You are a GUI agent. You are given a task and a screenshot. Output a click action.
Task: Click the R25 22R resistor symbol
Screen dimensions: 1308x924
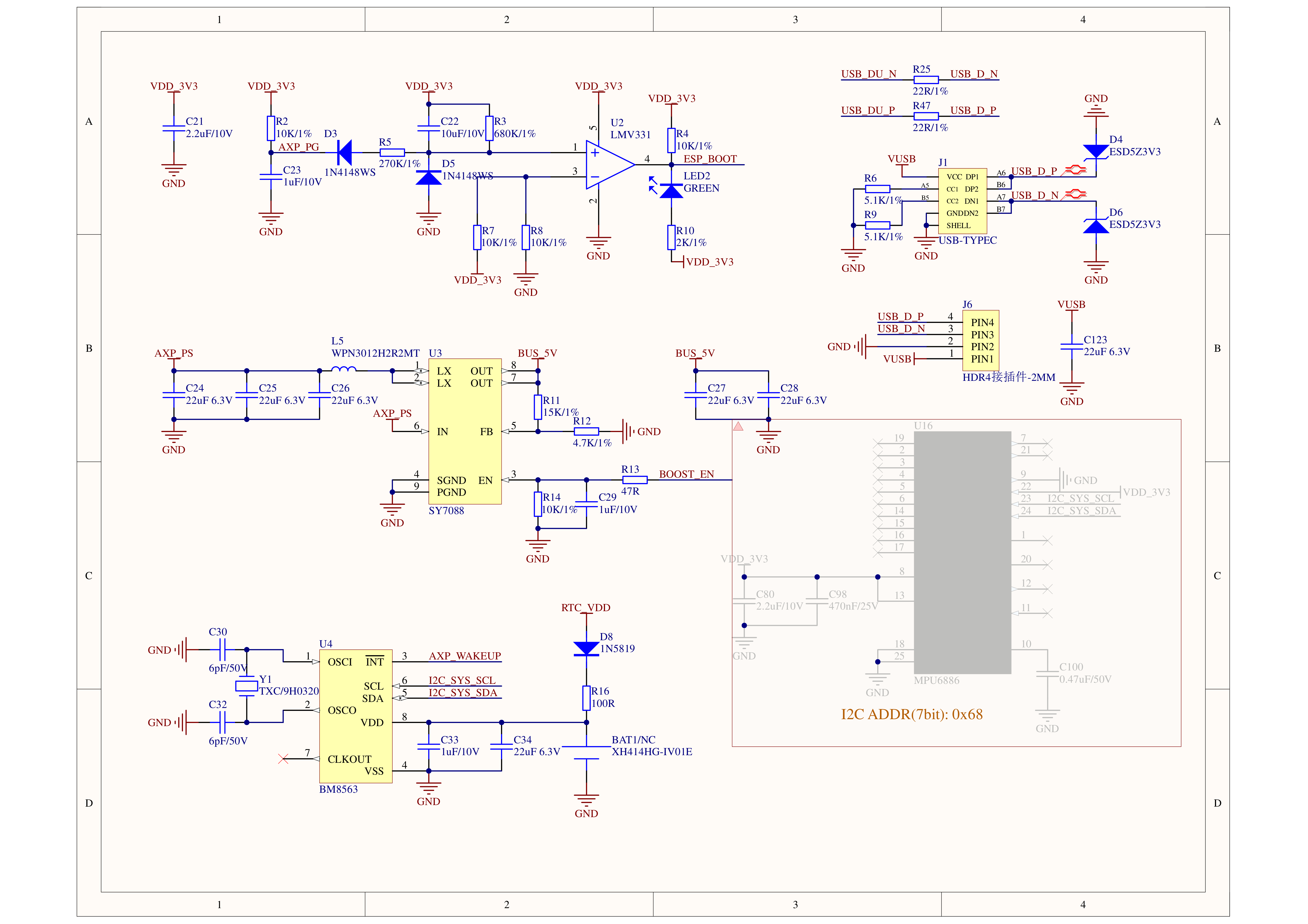pos(926,80)
